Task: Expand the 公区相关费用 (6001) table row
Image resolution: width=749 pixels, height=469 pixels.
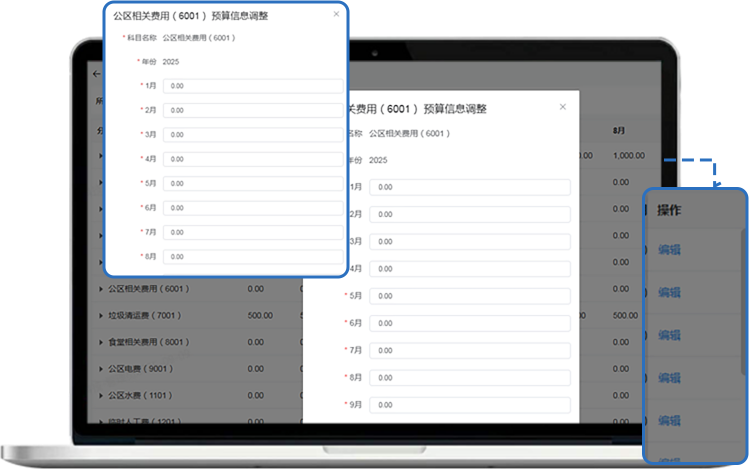Action: (x=101, y=289)
